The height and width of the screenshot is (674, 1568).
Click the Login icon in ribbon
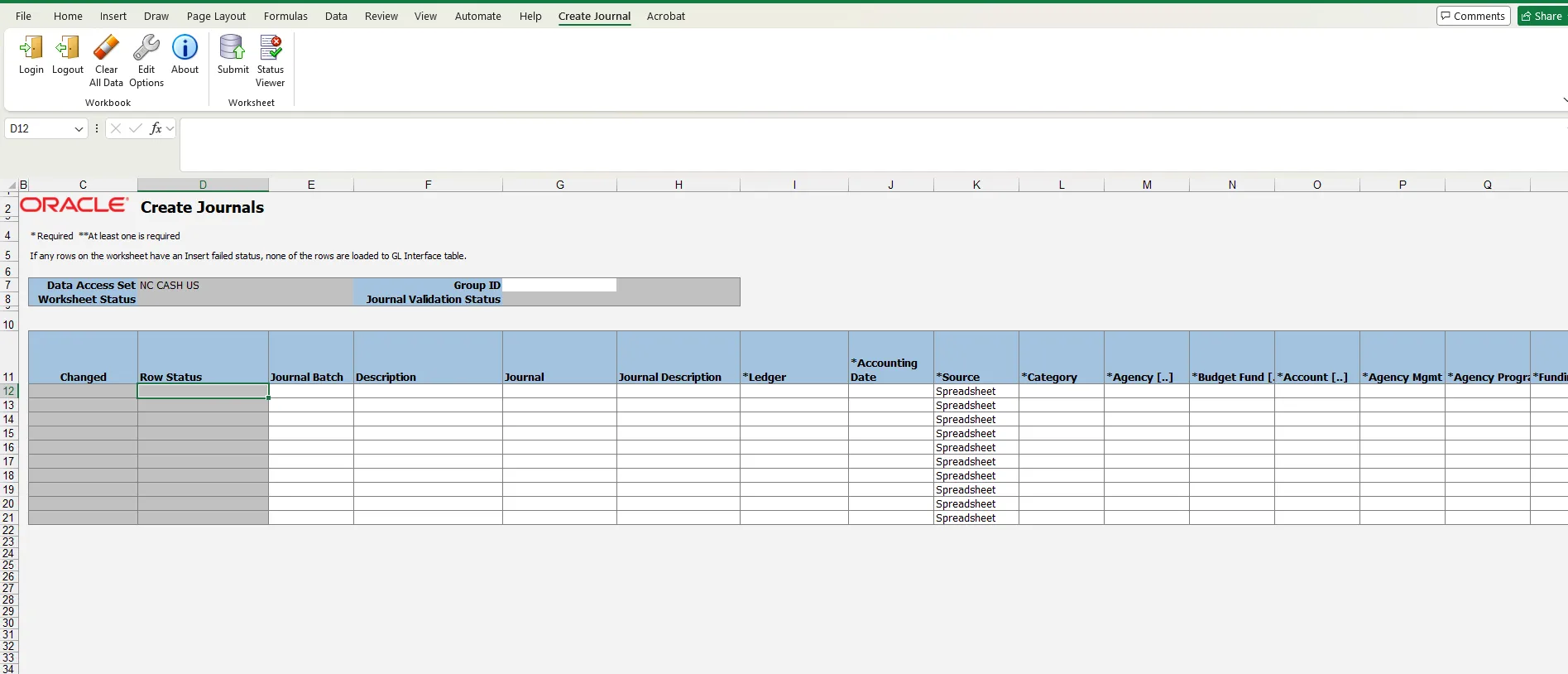tap(31, 48)
